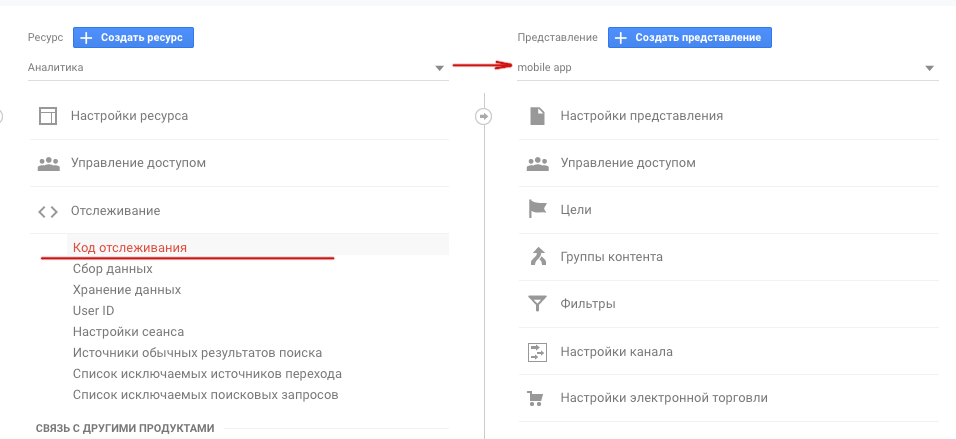This screenshot has height=439, width=956.
Task: Click the СВЯЗЬ С ДРУГИМИ ПРОДУКТАМИ heading
Action: (x=125, y=429)
